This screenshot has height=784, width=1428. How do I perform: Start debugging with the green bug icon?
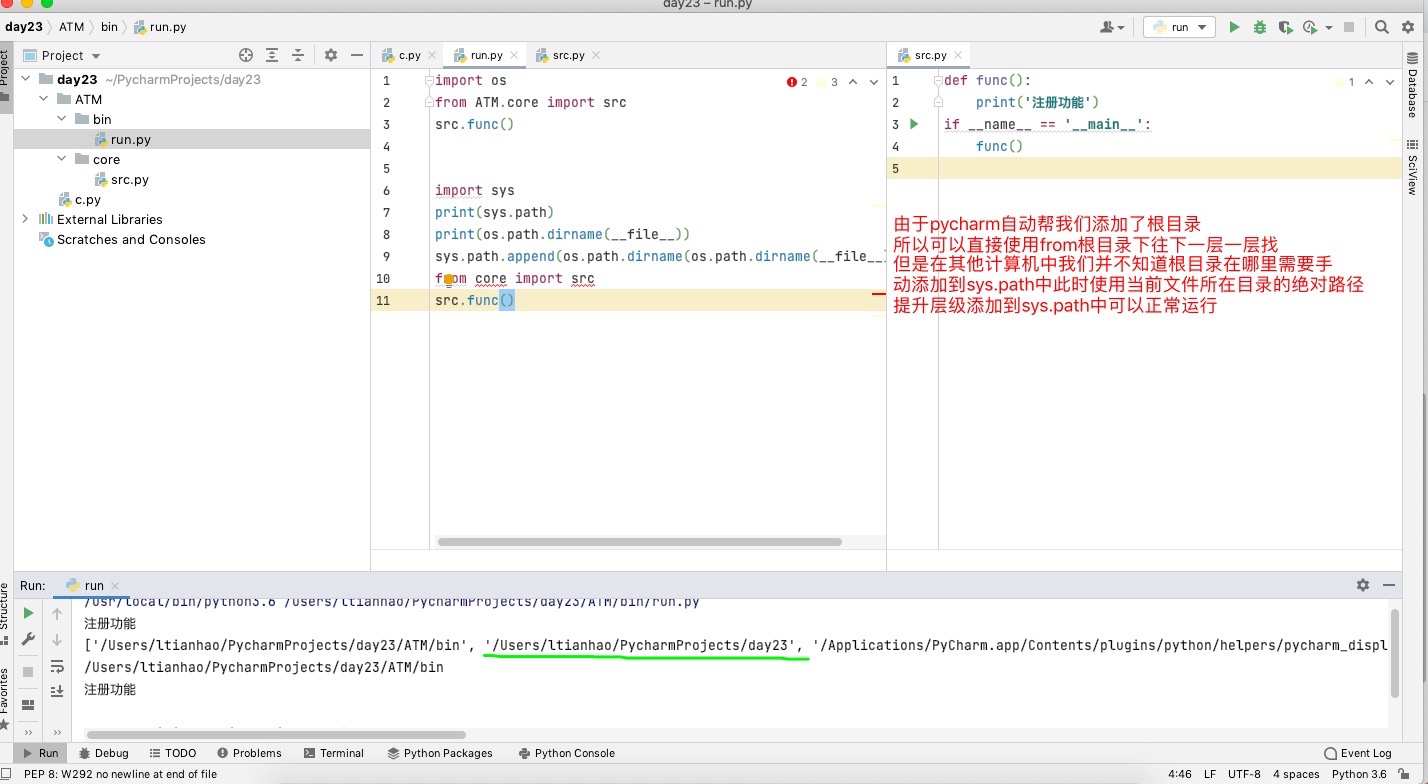[x=1260, y=28]
